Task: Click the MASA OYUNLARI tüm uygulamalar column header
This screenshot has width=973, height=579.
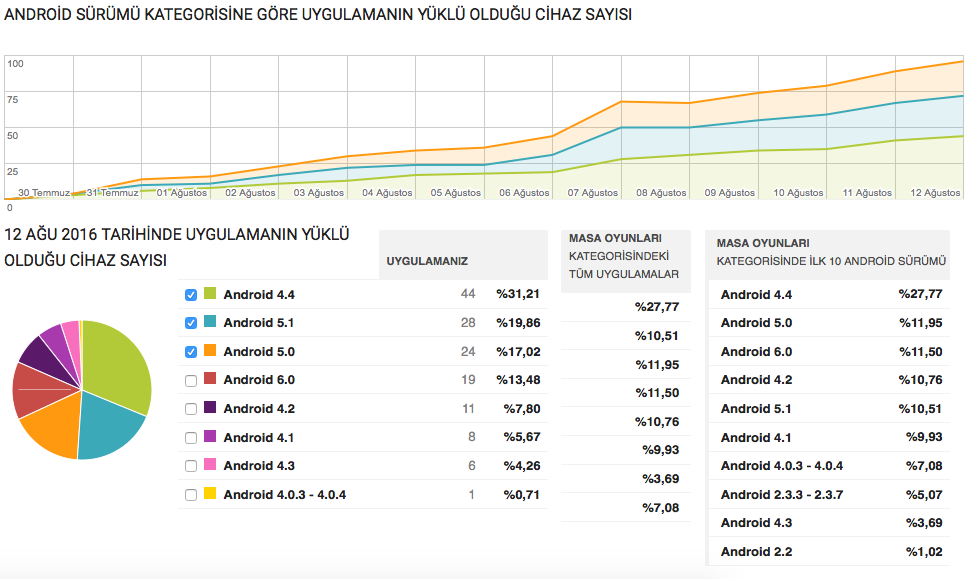Action: point(626,261)
